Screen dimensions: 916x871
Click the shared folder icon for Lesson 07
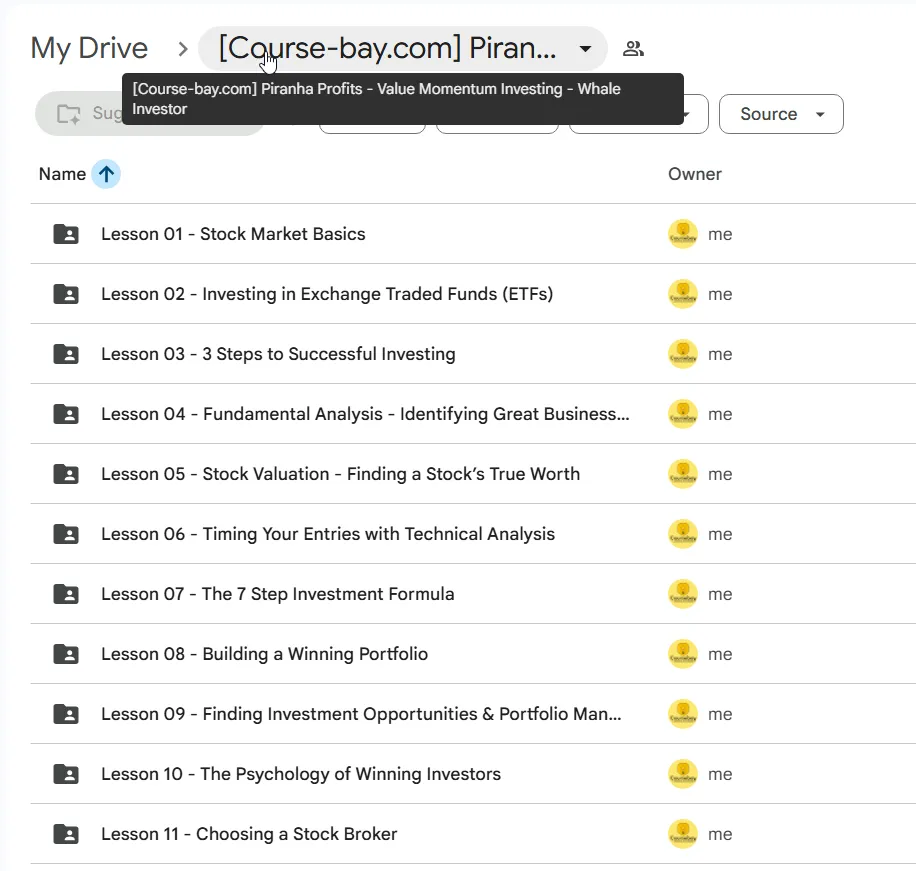click(x=66, y=594)
